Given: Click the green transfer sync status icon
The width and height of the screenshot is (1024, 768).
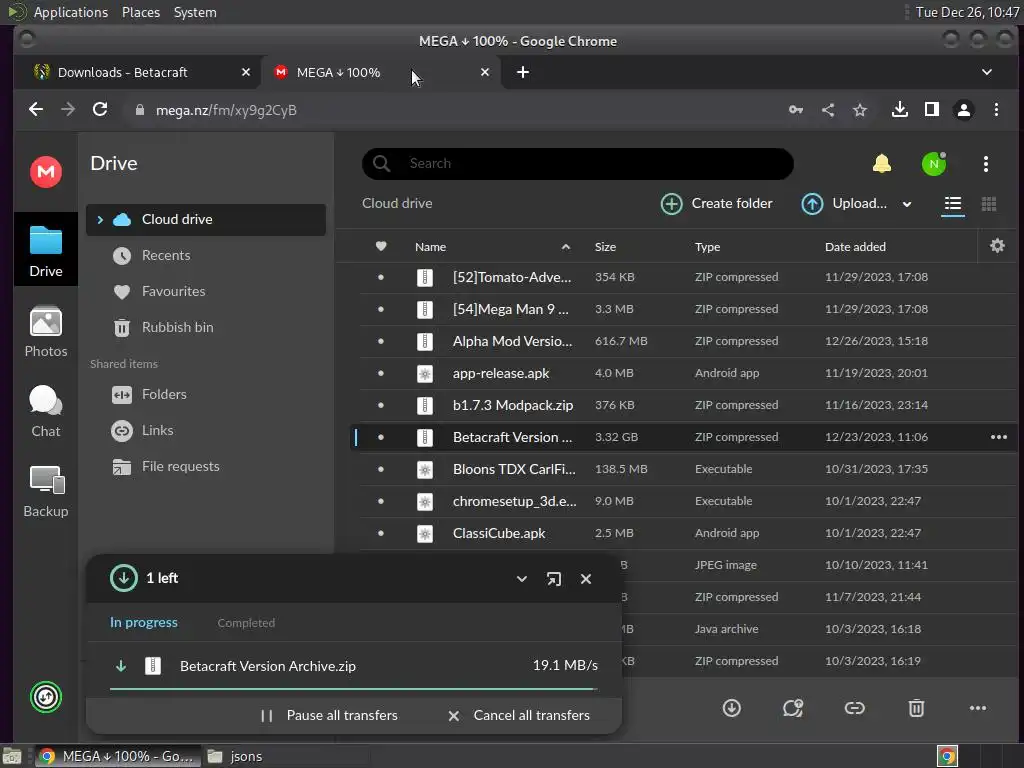Looking at the screenshot, I should [46, 697].
